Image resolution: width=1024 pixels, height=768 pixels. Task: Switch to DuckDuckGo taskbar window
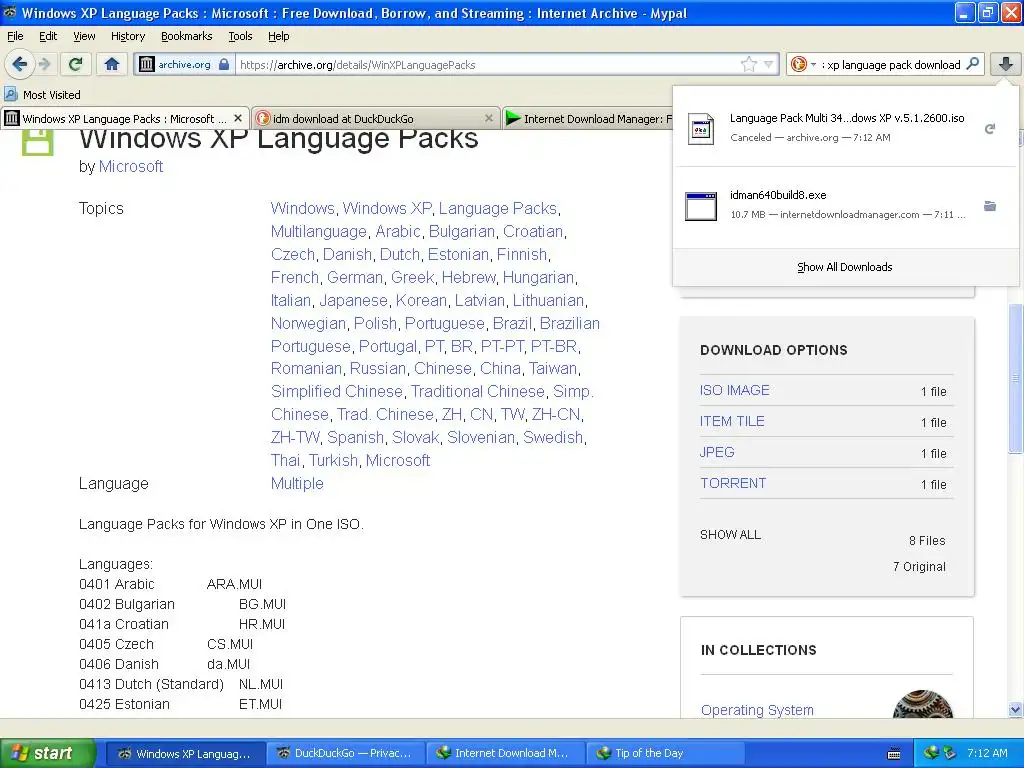pyautogui.click(x=345, y=753)
